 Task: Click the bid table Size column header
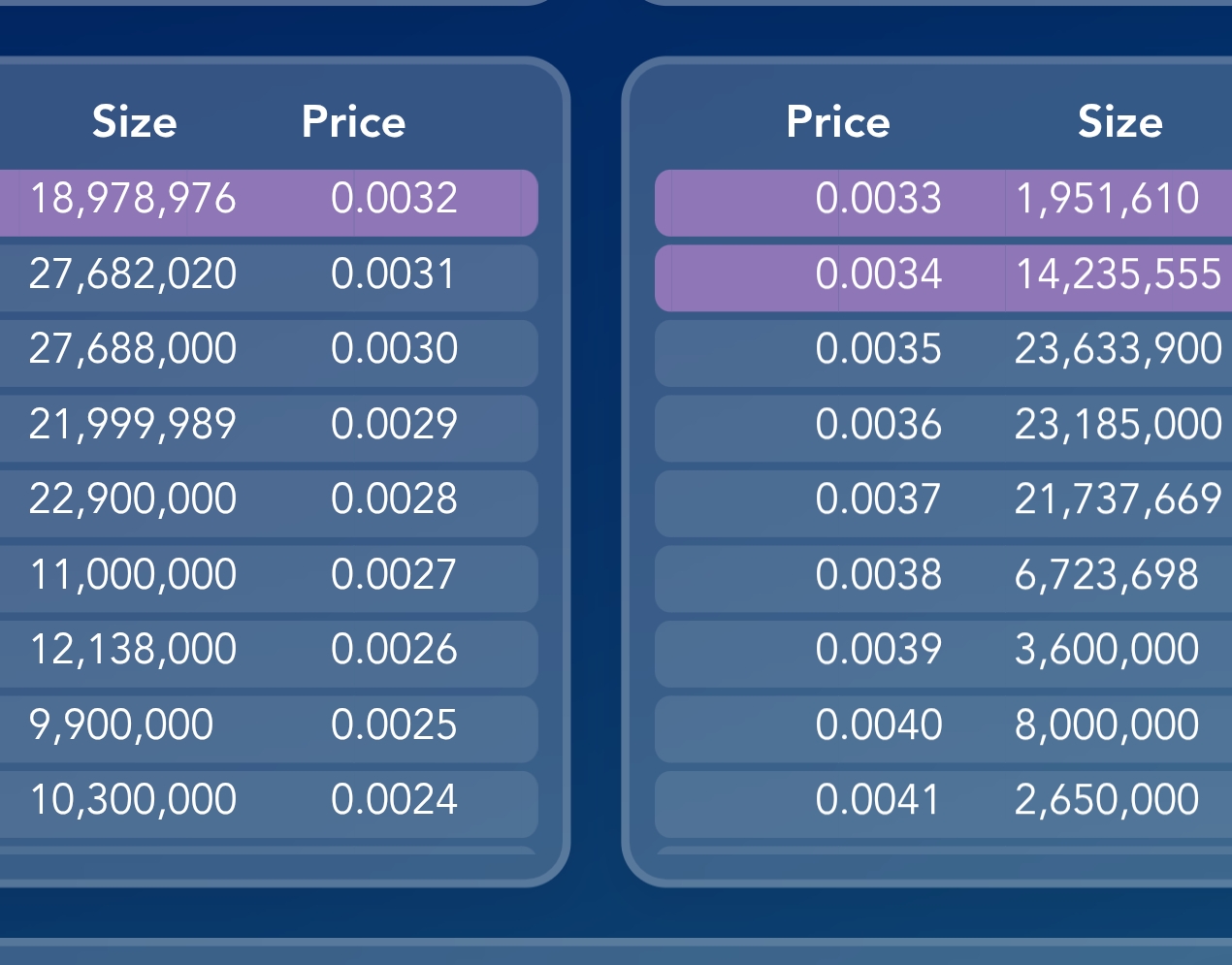point(135,122)
